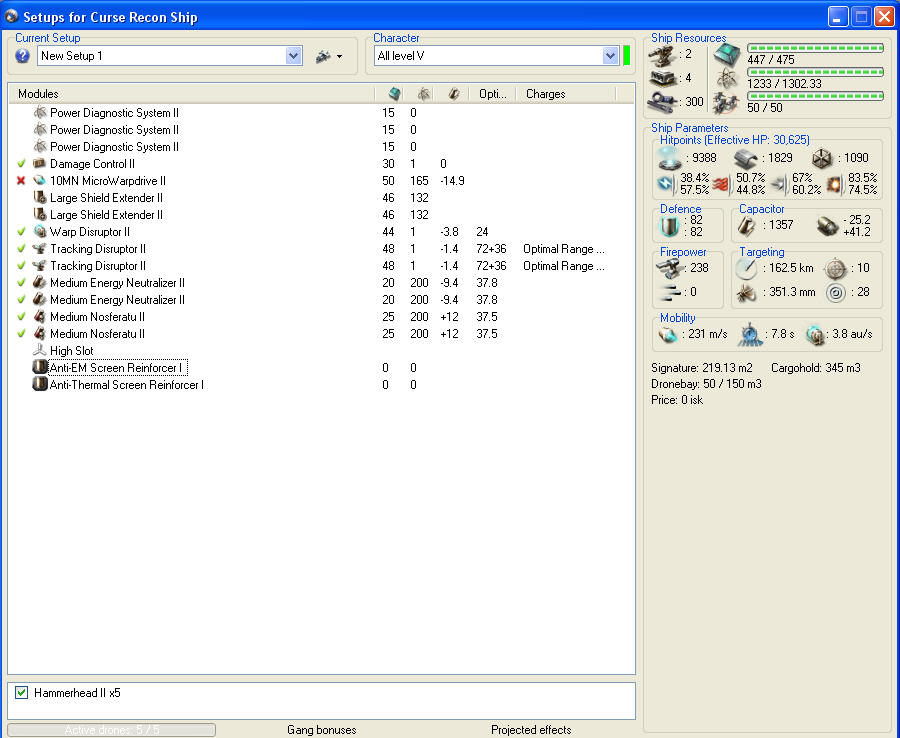Click the Dronebay: 50 / 150 m3 text
The width and height of the screenshot is (900, 738).
(706, 384)
